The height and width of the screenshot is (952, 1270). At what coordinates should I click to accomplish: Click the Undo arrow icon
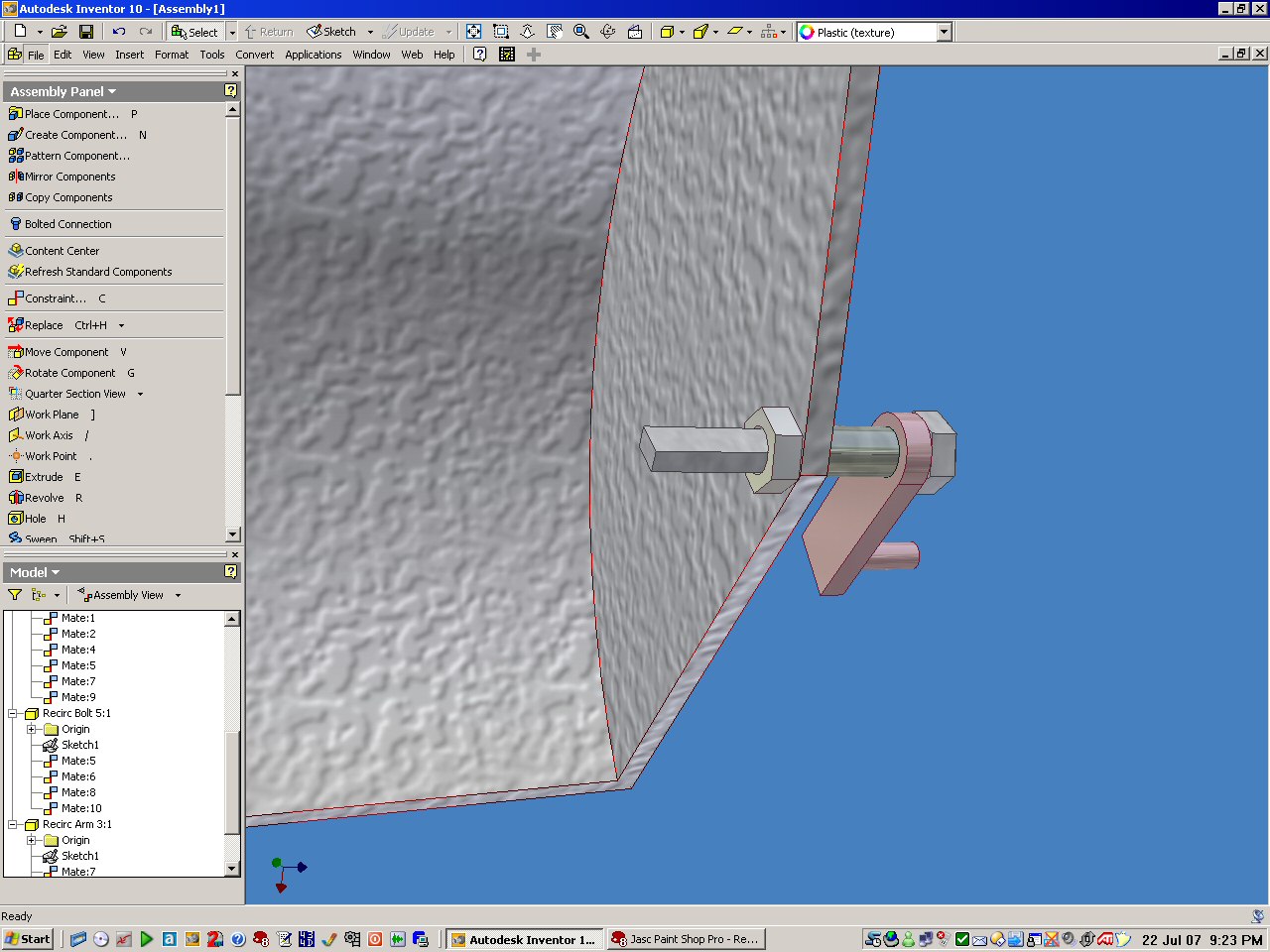click(x=119, y=32)
